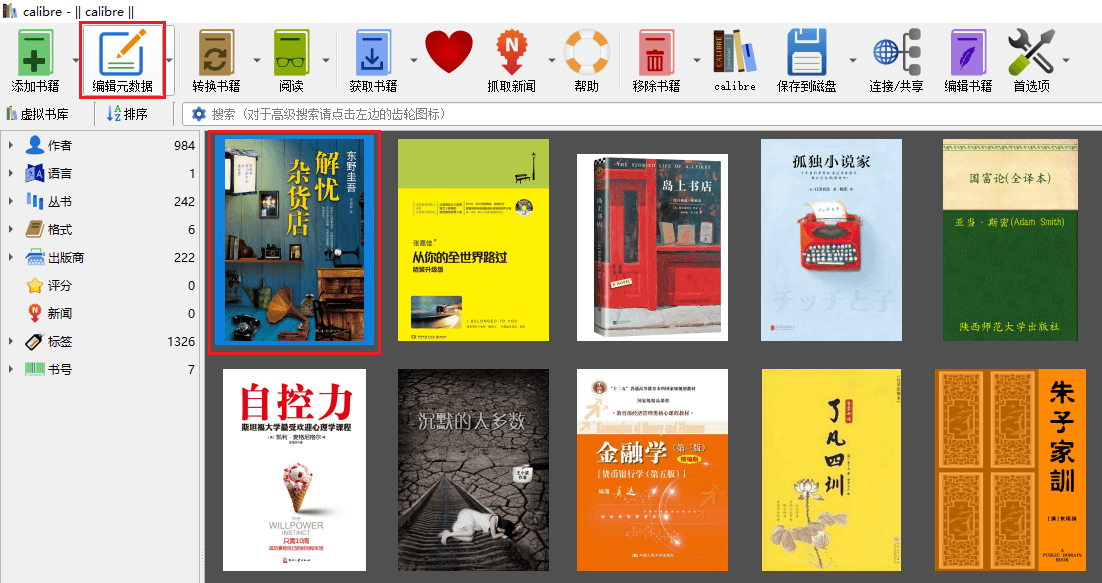Click author count 984 in tag browser
Image resolution: width=1102 pixels, height=583 pixels.
[184, 145]
